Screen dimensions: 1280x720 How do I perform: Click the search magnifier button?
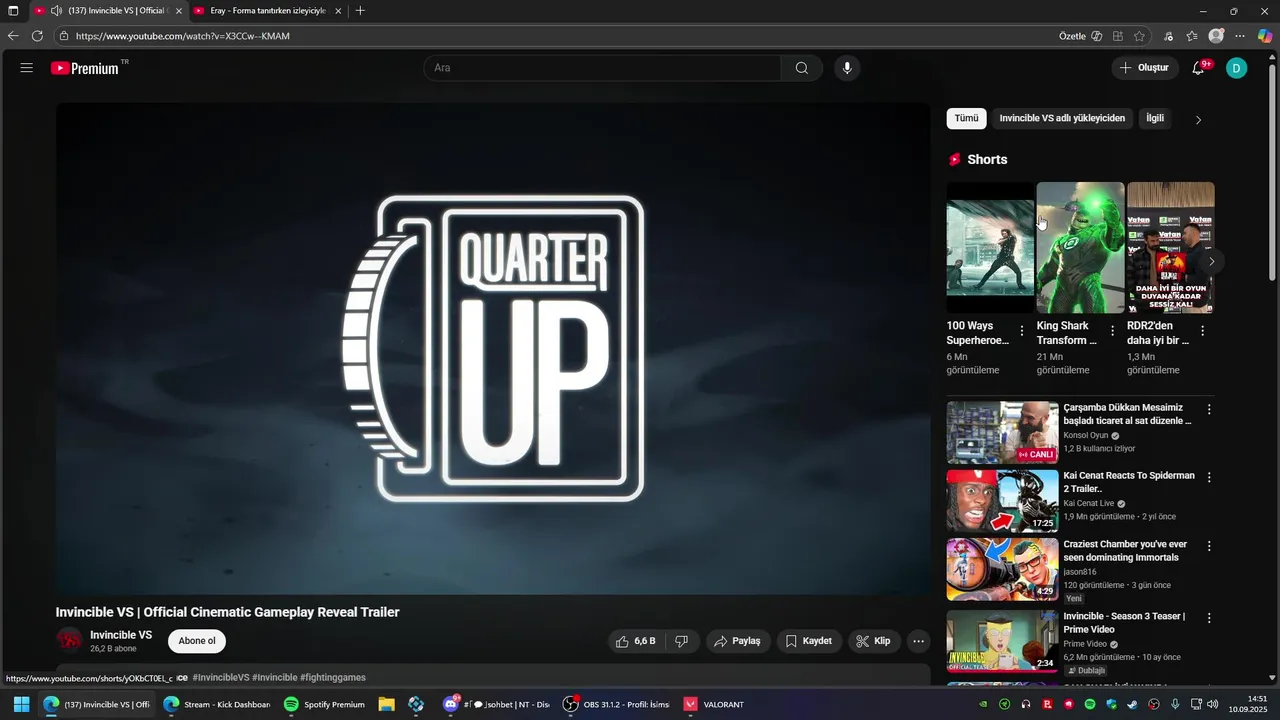(802, 68)
